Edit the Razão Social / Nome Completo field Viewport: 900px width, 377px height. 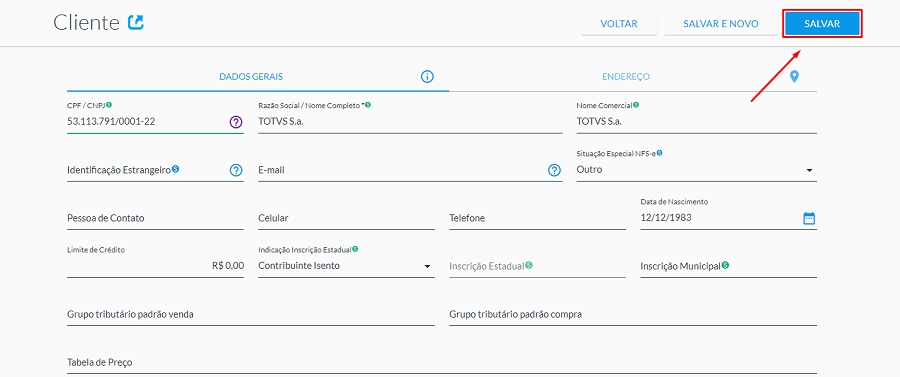pos(410,122)
